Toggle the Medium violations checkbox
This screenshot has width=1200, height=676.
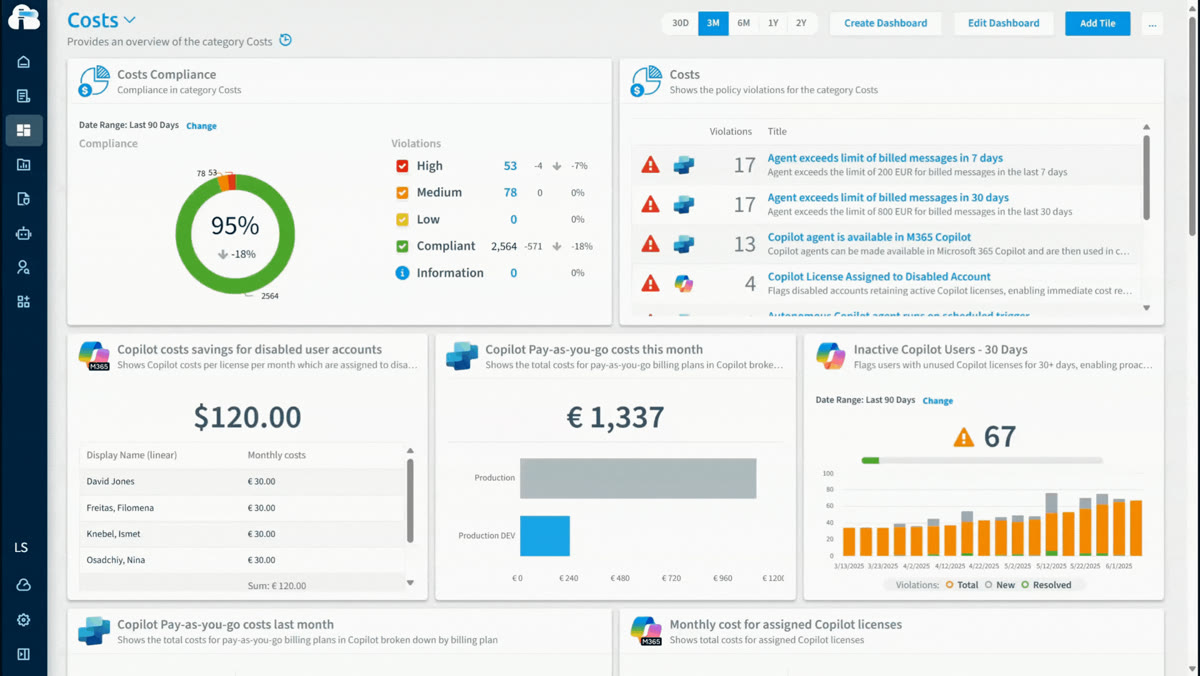[402, 193]
